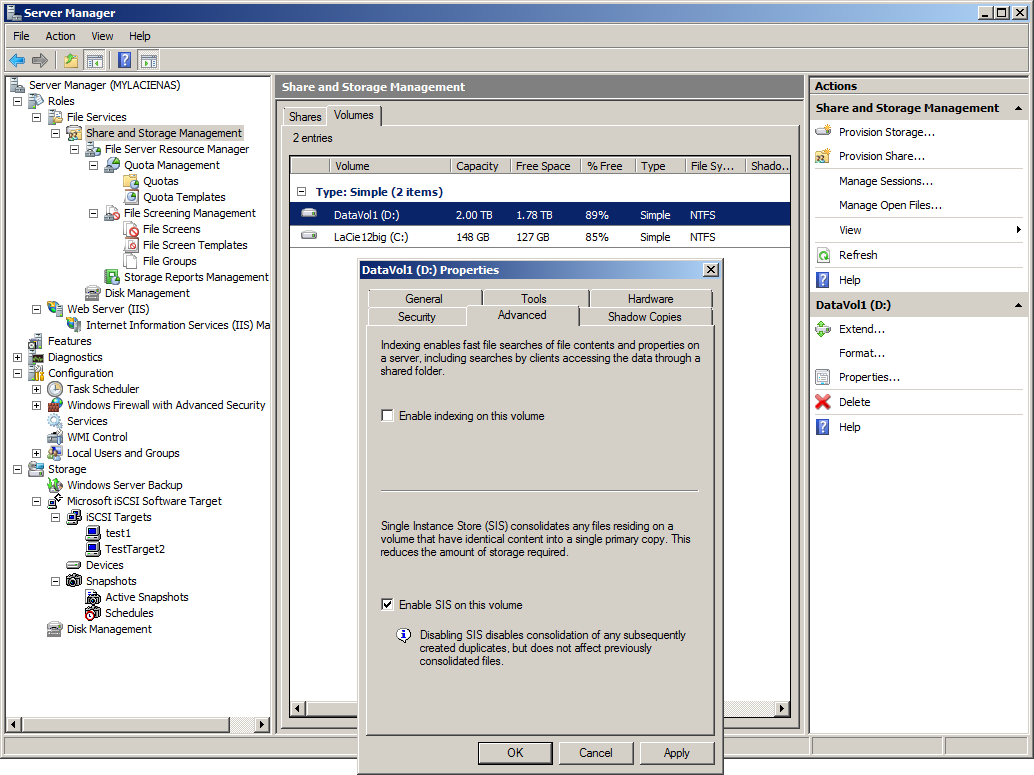Select TestTarget2 in the tree
This screenshot has height=775, width=1034.
point(135,549)
